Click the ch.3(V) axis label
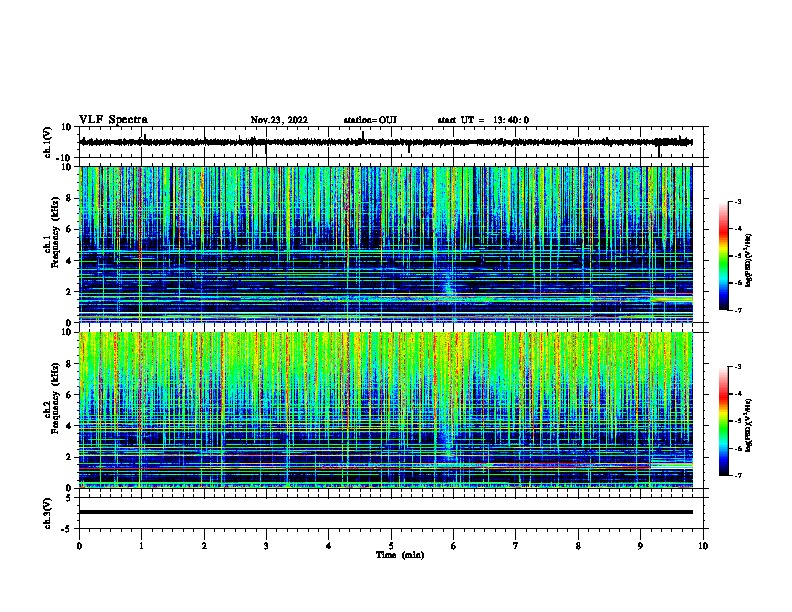The height and width of the screenshot is (612, 792). coord(48,513)
